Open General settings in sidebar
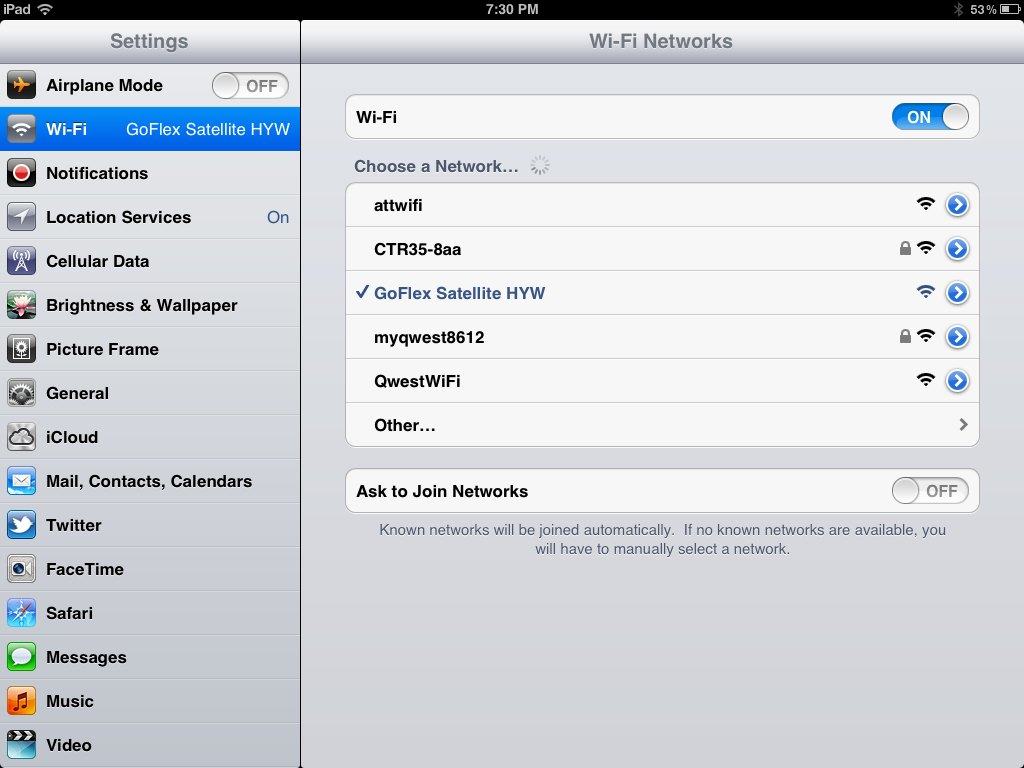The image size is (1024, 768). [x=150, y=393]
